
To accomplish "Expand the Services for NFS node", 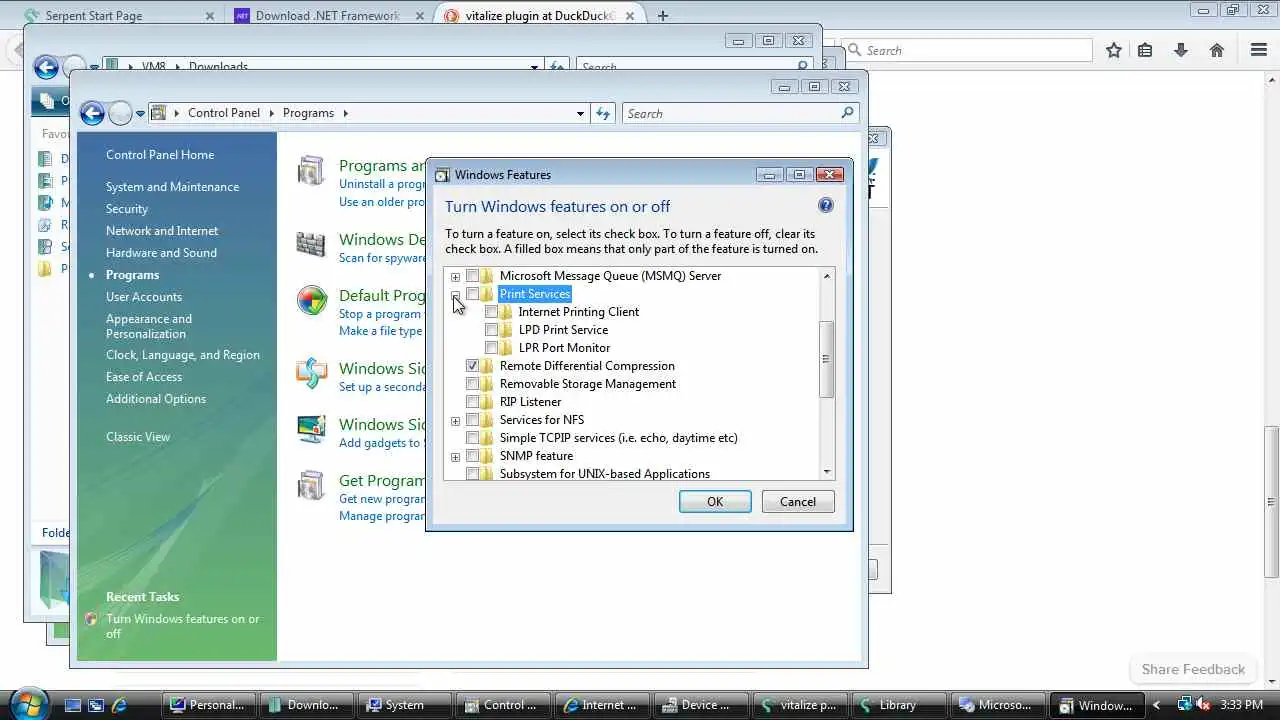I will (x=455, y=421).
